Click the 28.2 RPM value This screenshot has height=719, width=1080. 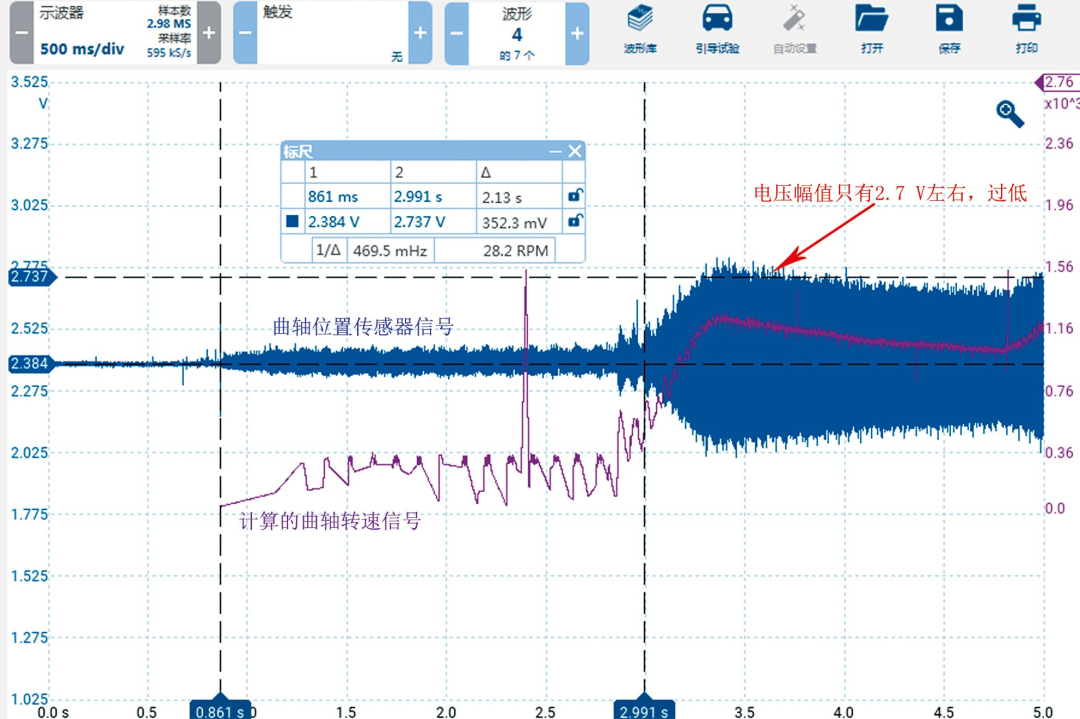[x=516, y=251]
